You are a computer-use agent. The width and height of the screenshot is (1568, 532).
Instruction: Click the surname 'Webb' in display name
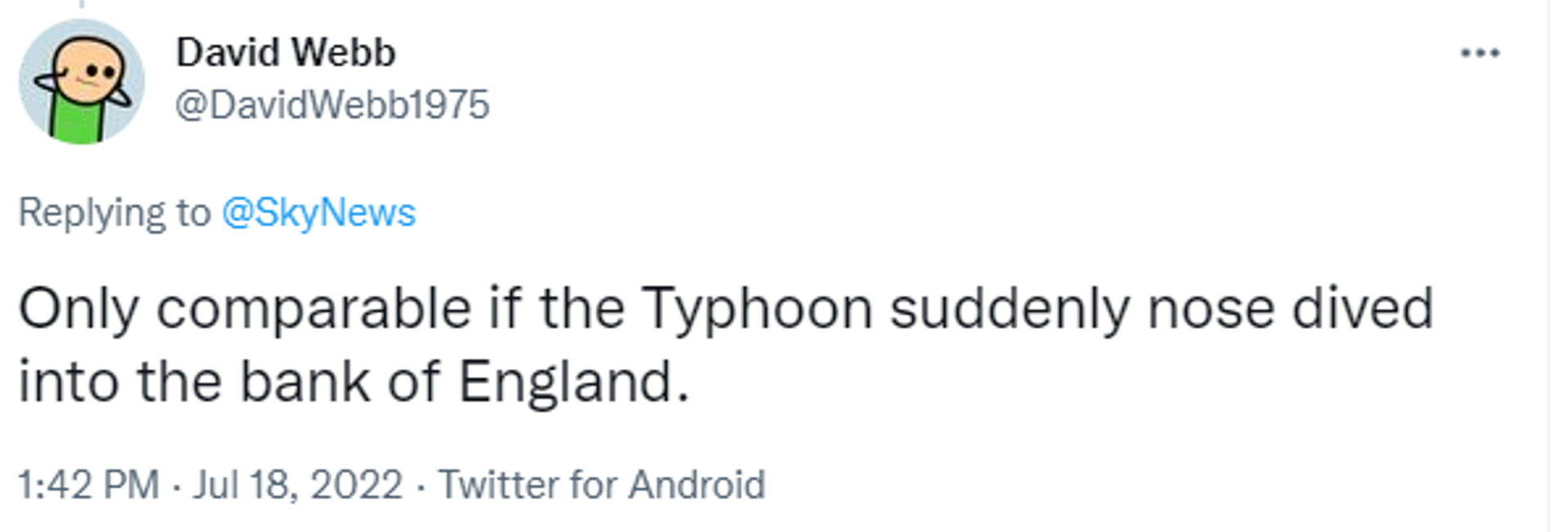[x=343, y=52]
